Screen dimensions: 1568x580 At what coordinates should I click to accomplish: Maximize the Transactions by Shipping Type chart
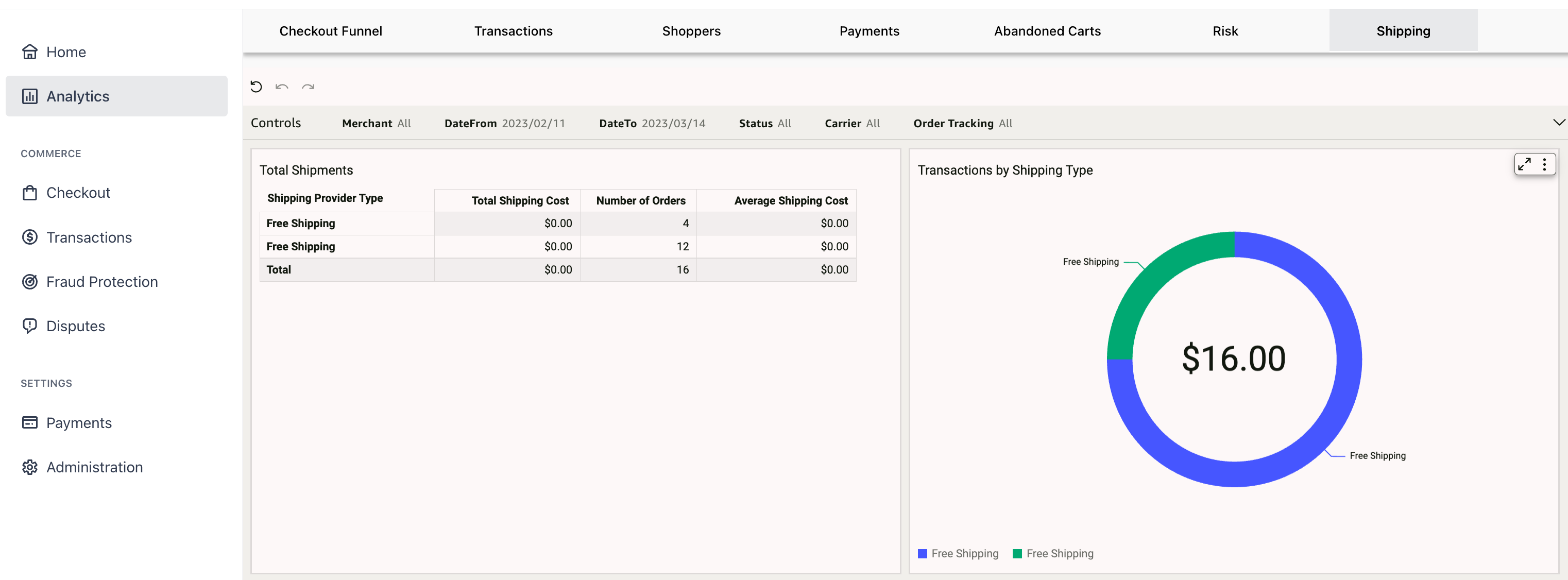[x=1524, y=164]
